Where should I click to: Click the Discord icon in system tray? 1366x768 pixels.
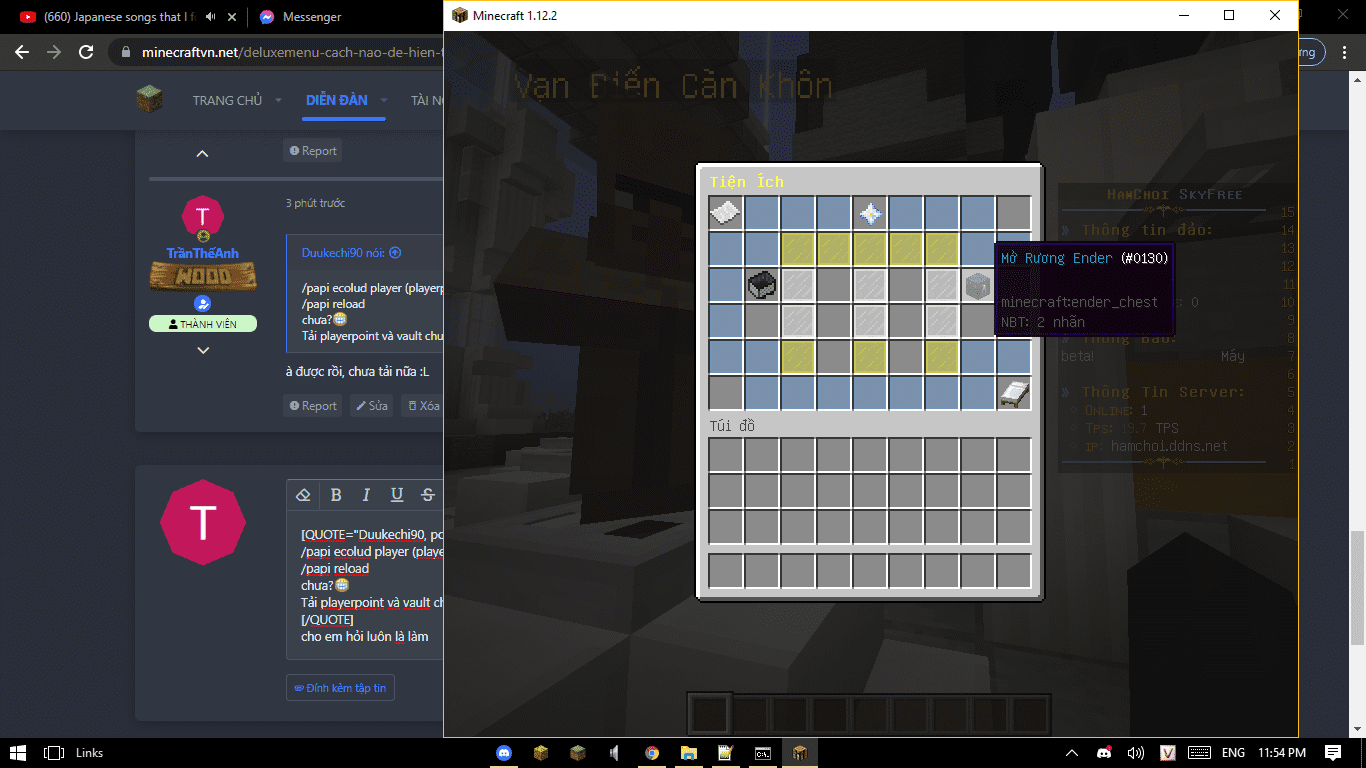pos(1104,753)
